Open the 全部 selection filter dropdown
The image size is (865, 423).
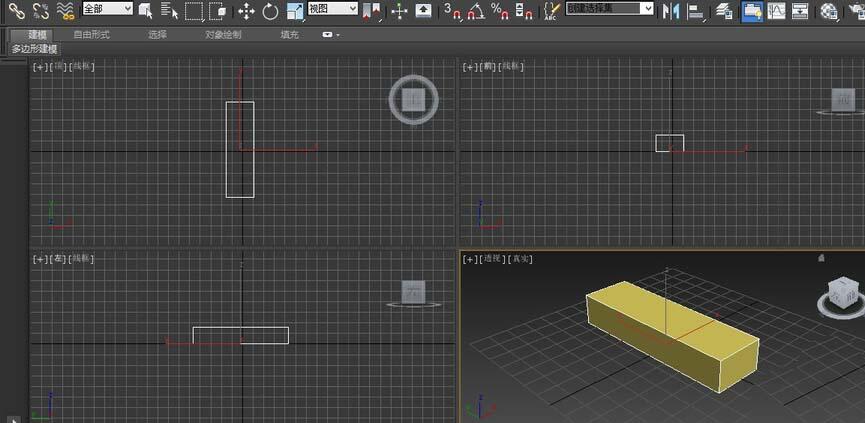pos(108,8)
